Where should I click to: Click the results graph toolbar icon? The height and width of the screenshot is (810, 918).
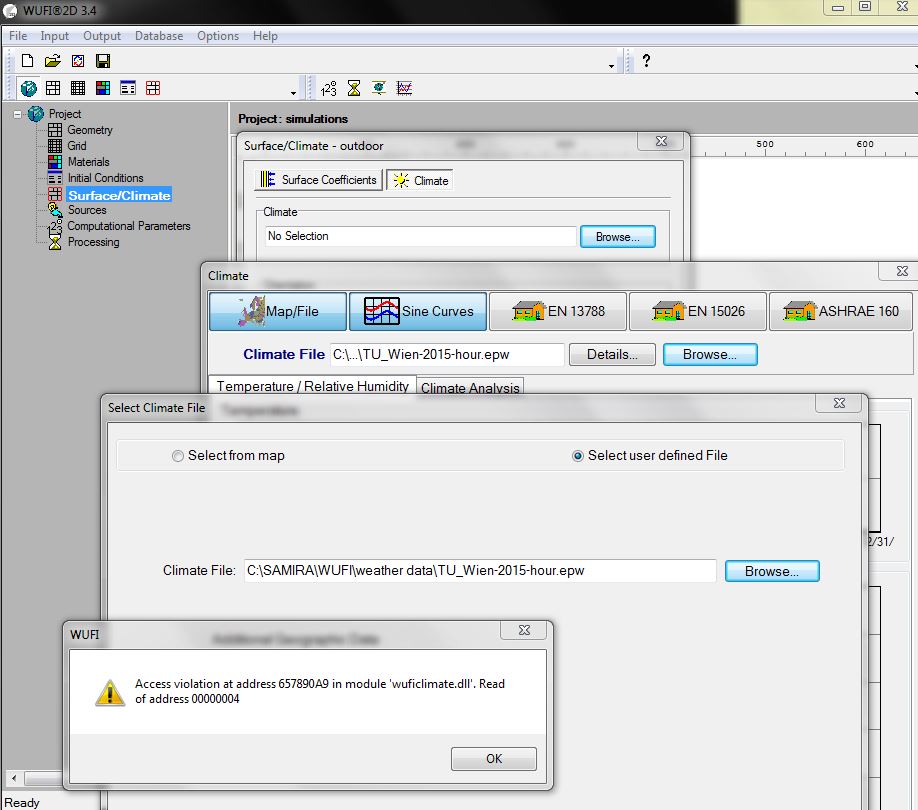(404, 88)
